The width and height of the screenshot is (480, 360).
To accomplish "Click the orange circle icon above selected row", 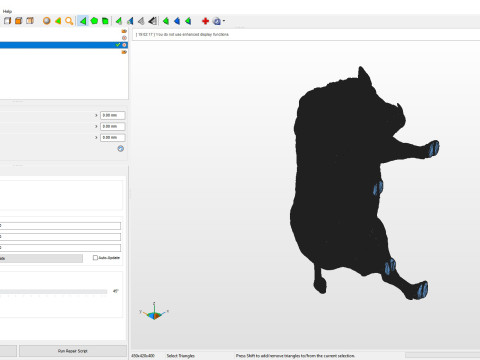I will click(124, 38).
